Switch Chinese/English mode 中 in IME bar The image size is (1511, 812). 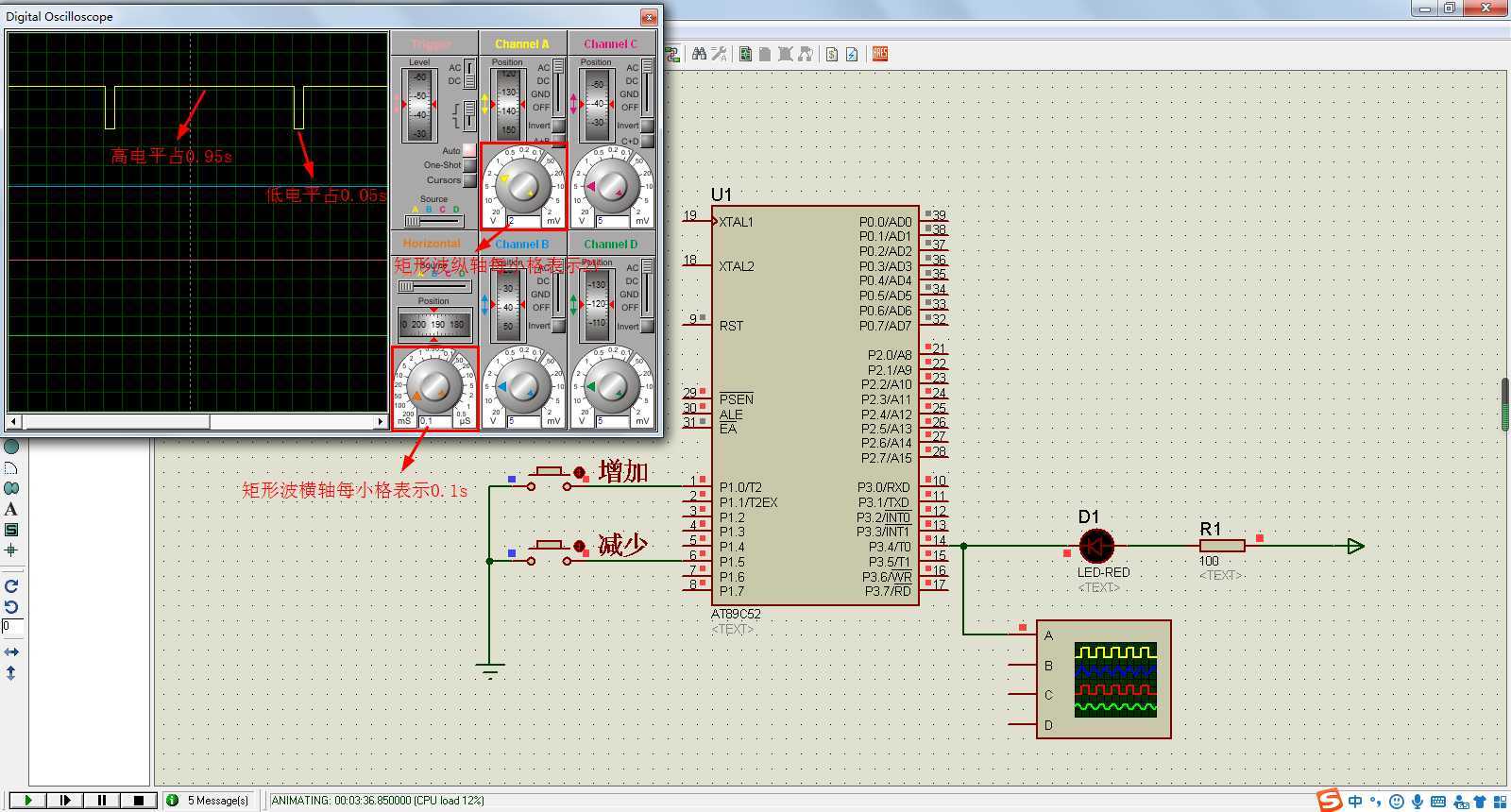tap(1356, 802)
